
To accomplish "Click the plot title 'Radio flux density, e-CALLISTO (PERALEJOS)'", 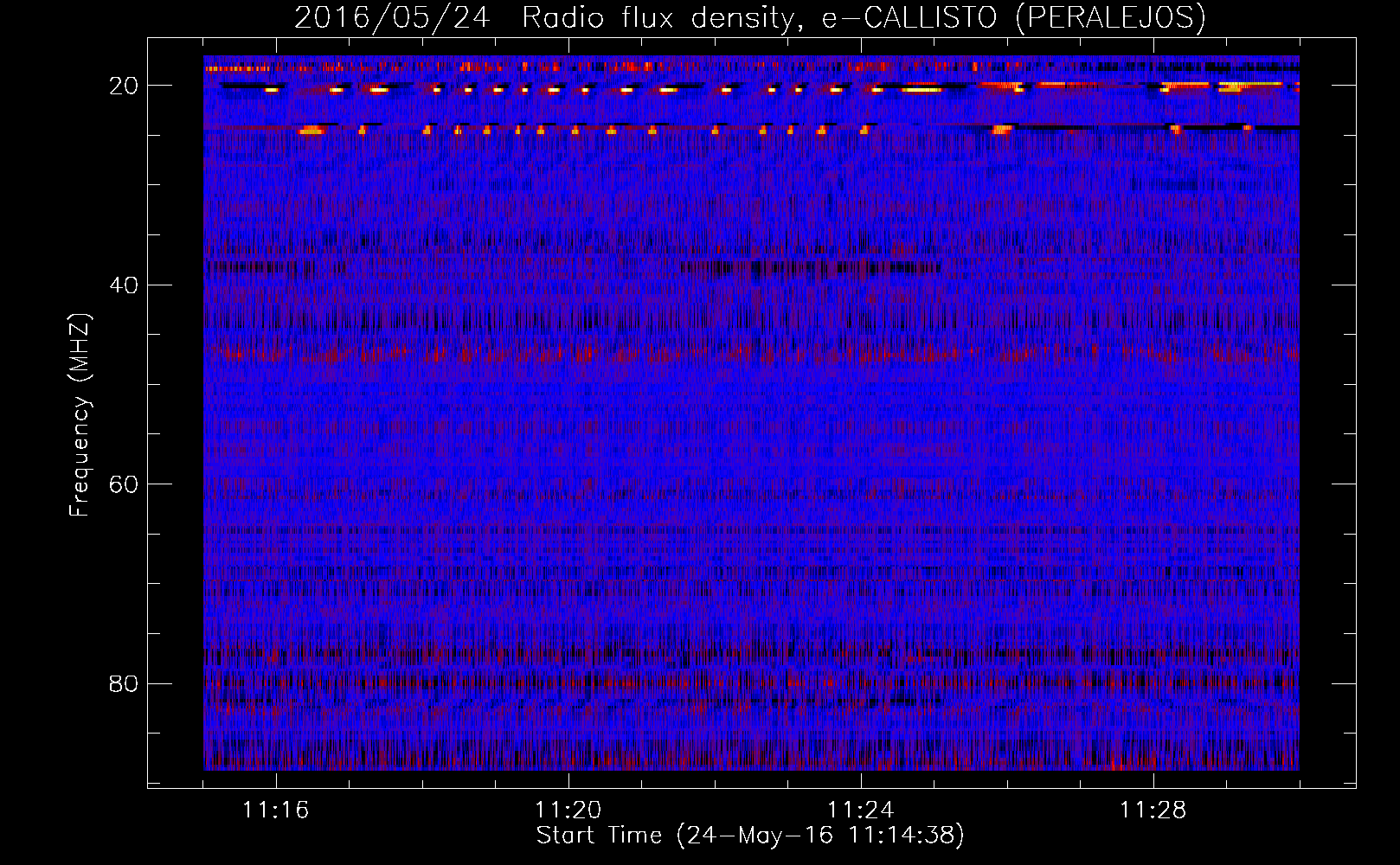I will point(864,18).
